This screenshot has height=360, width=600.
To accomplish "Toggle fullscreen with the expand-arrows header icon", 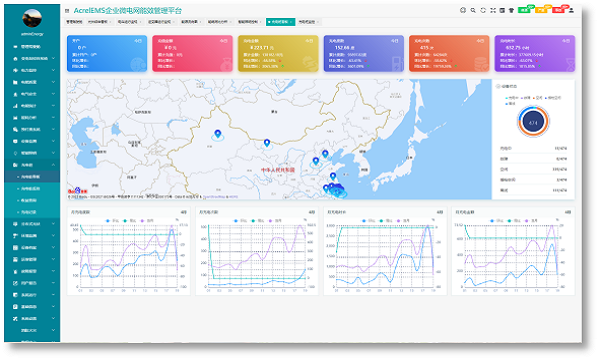I will 493,10.
